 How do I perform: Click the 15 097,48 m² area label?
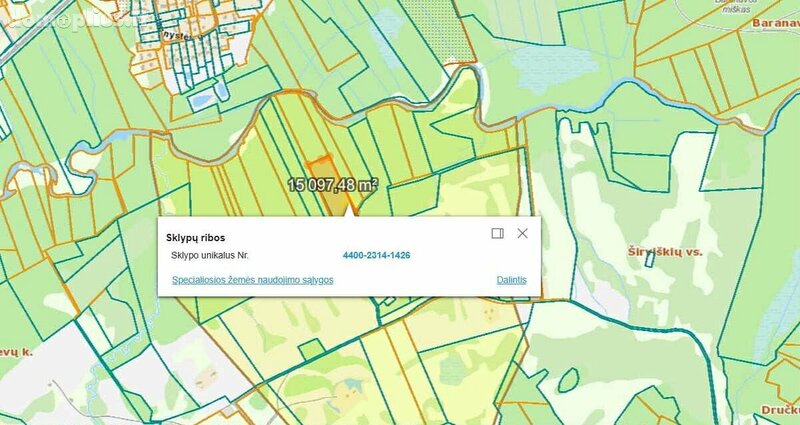click(x=333, y=185)
